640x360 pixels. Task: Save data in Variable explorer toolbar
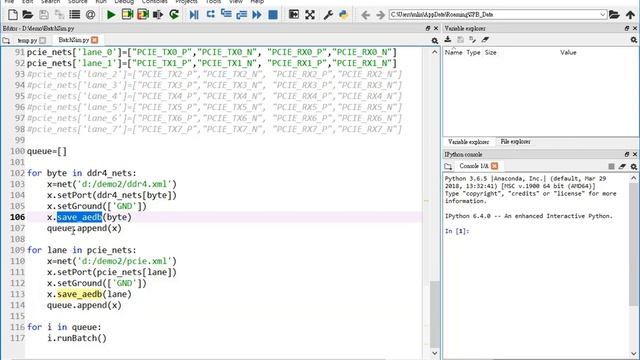point(460,40)
